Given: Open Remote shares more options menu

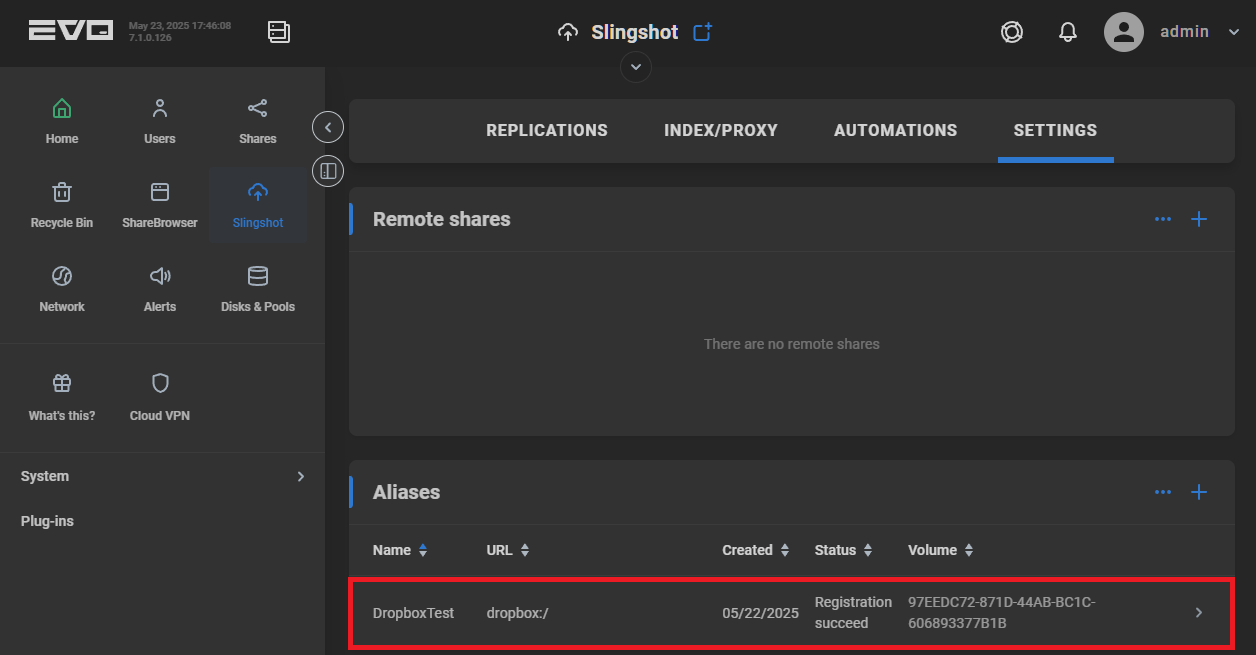Looking at the screenshot, I should 1163,219.
